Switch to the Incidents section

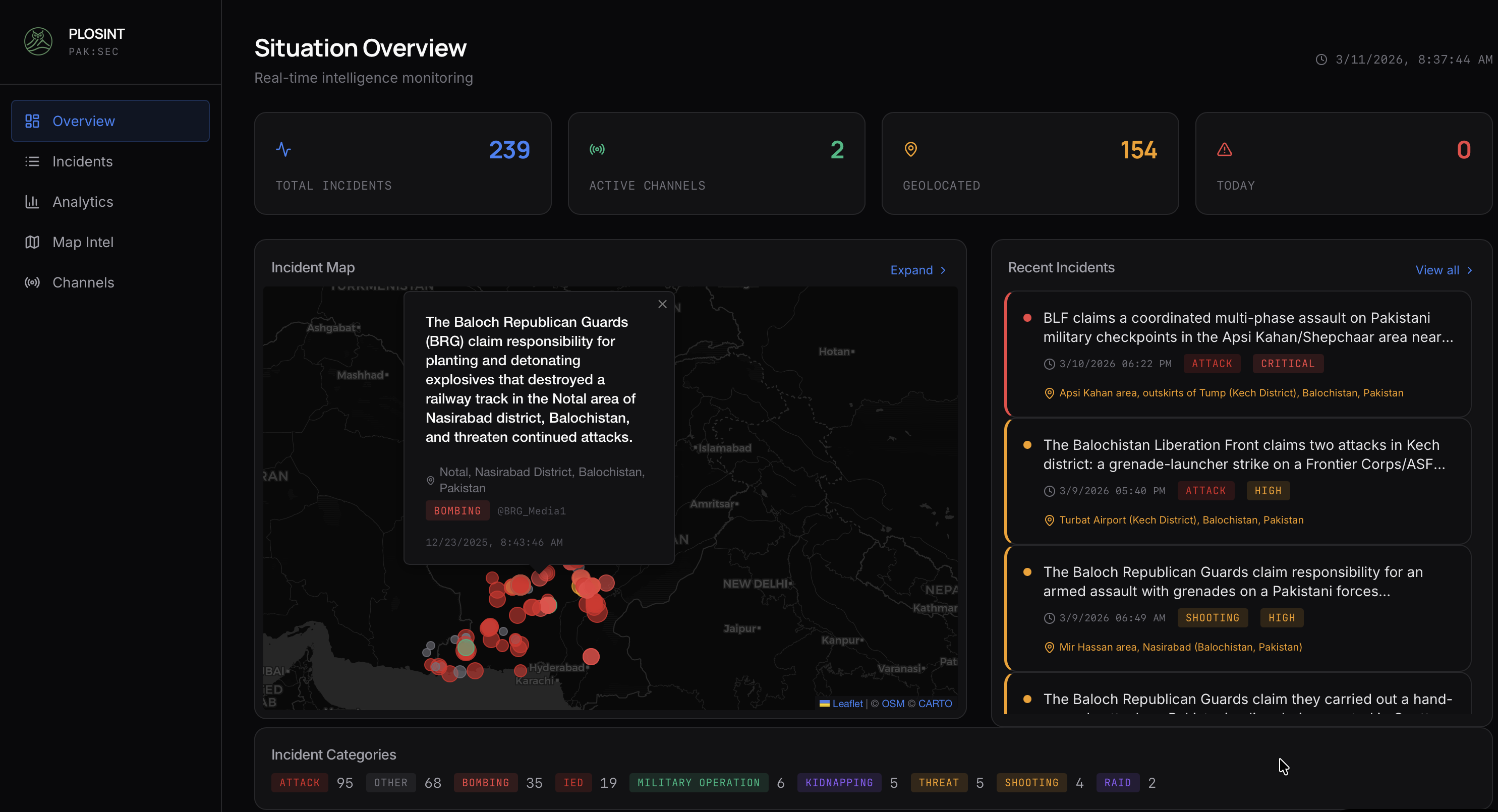82,161
